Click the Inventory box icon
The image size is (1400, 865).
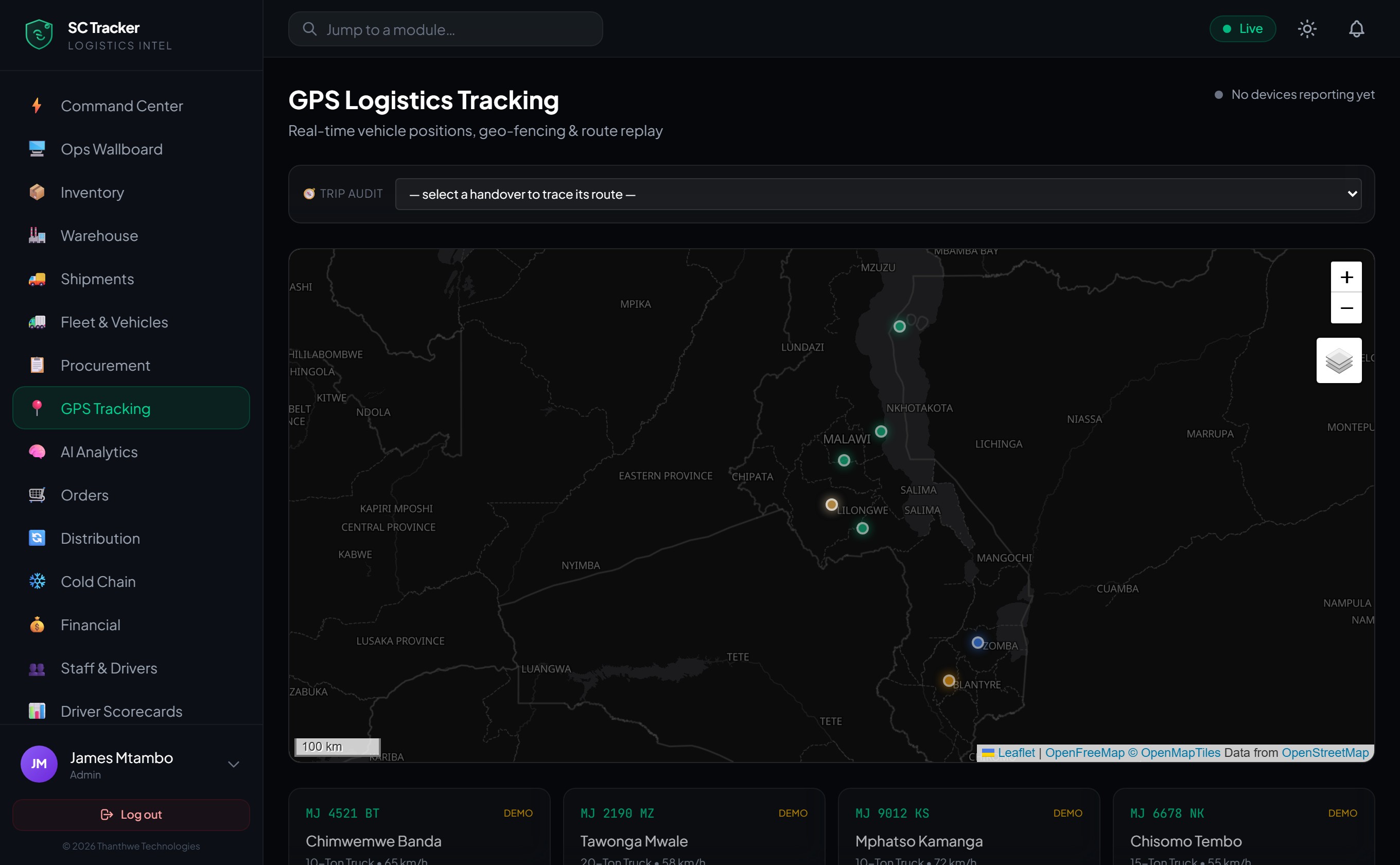(x=37, y=192)
